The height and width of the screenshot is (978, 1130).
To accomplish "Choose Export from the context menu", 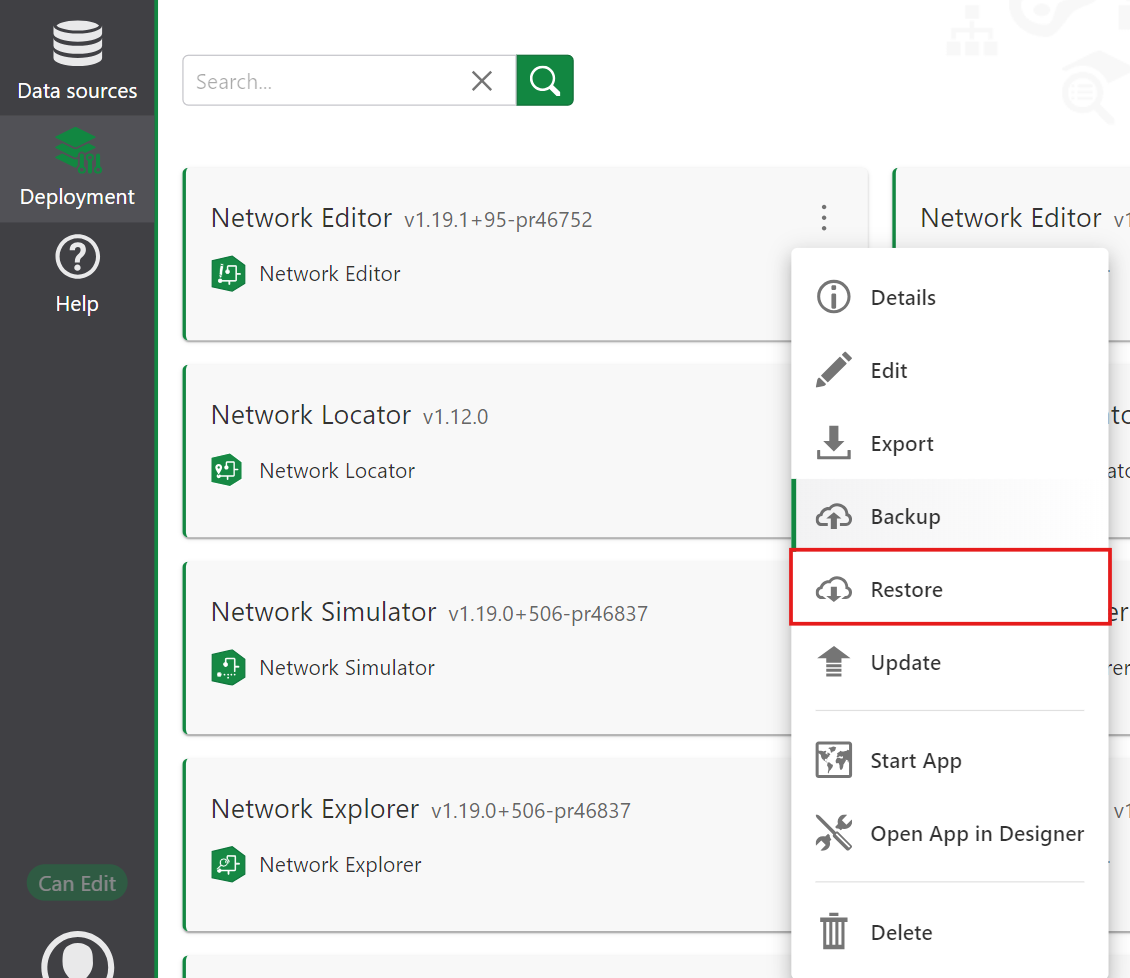I will pos(950,443).
